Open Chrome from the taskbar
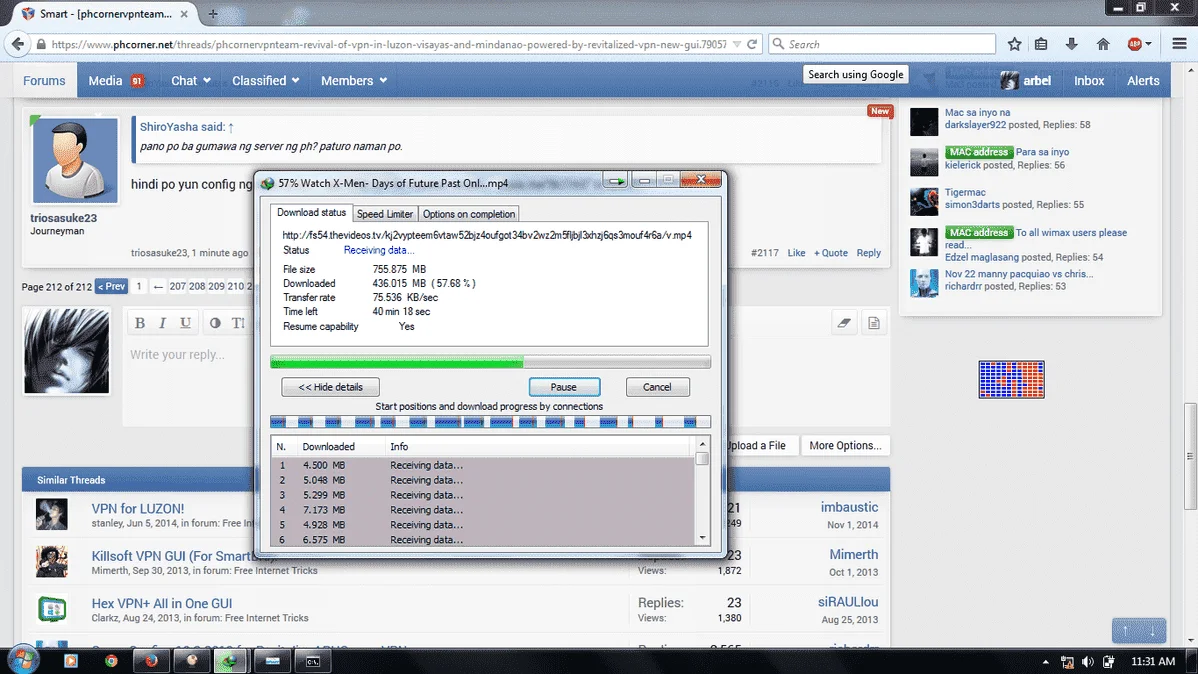The image size is (1198, 674). click(112, 661)
